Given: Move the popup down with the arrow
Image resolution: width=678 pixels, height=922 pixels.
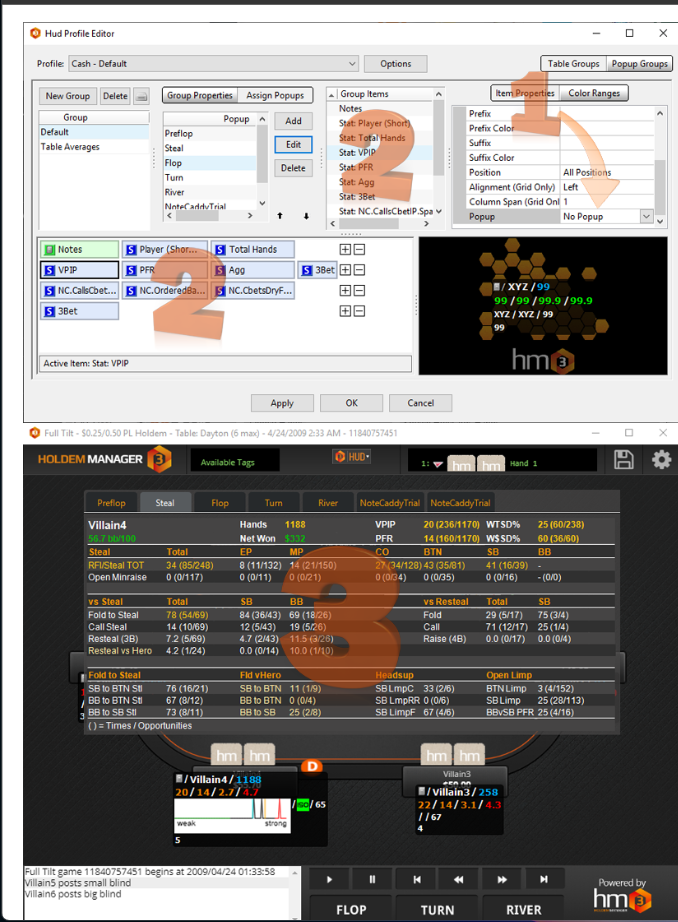Looking at the screenshot, I should pyautogui.click(x=306, y=216).
